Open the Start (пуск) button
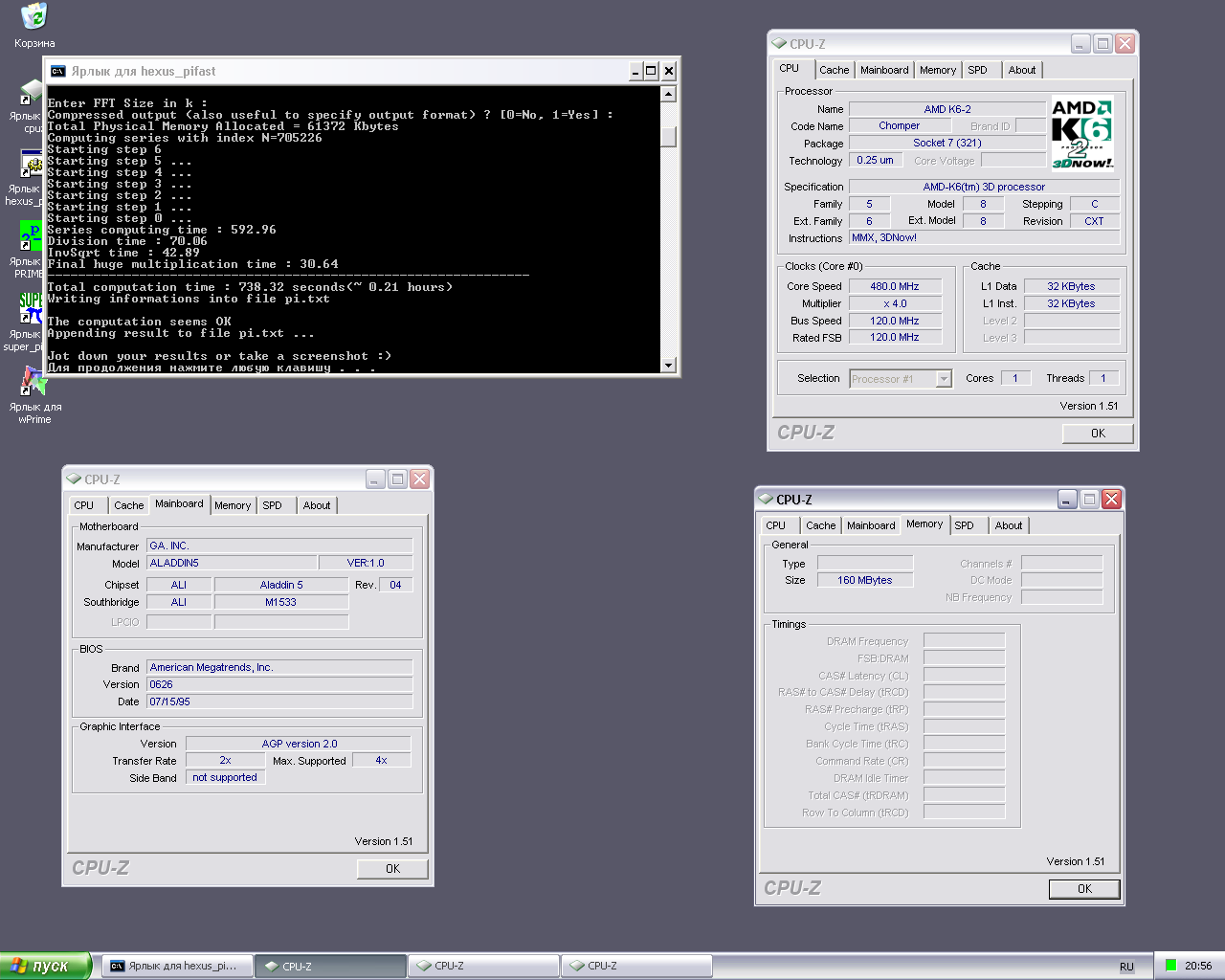The image size is (1225, 980). 45,966
